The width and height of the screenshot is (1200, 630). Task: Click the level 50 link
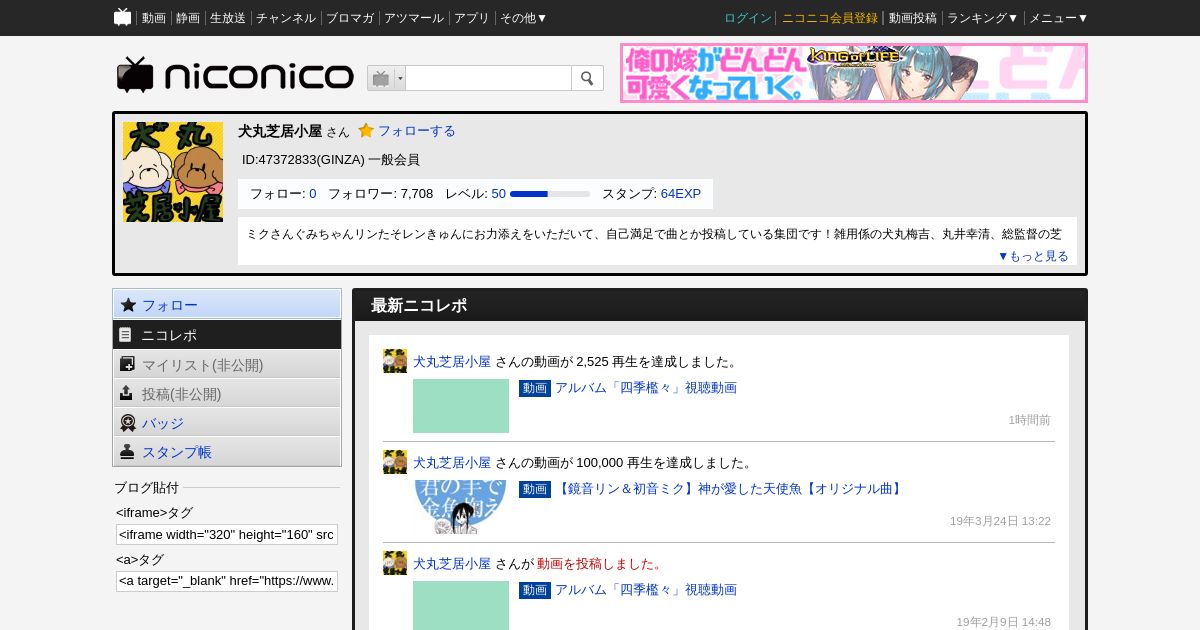tap(499, 194)
